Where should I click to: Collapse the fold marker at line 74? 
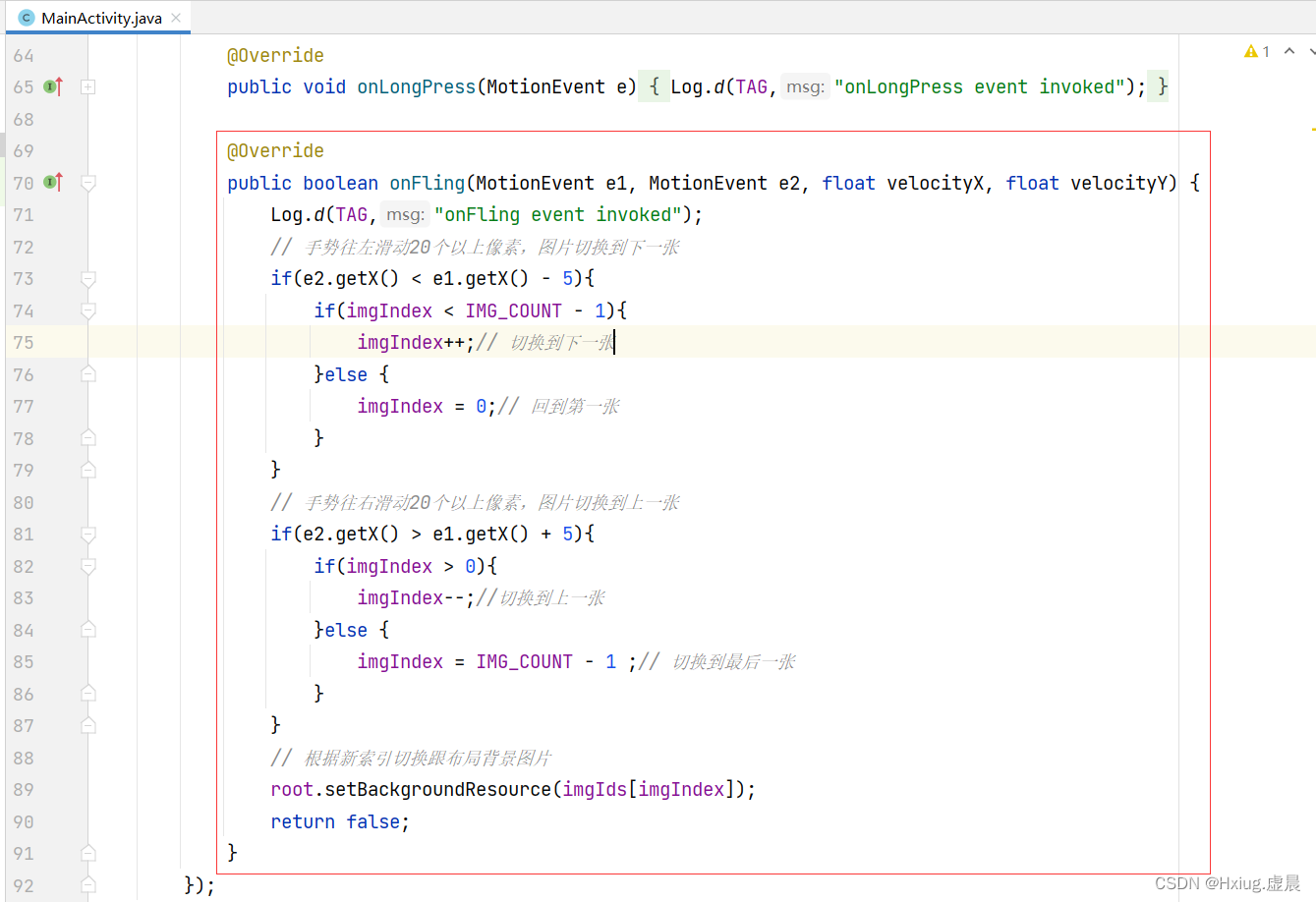tap(87, 310)
